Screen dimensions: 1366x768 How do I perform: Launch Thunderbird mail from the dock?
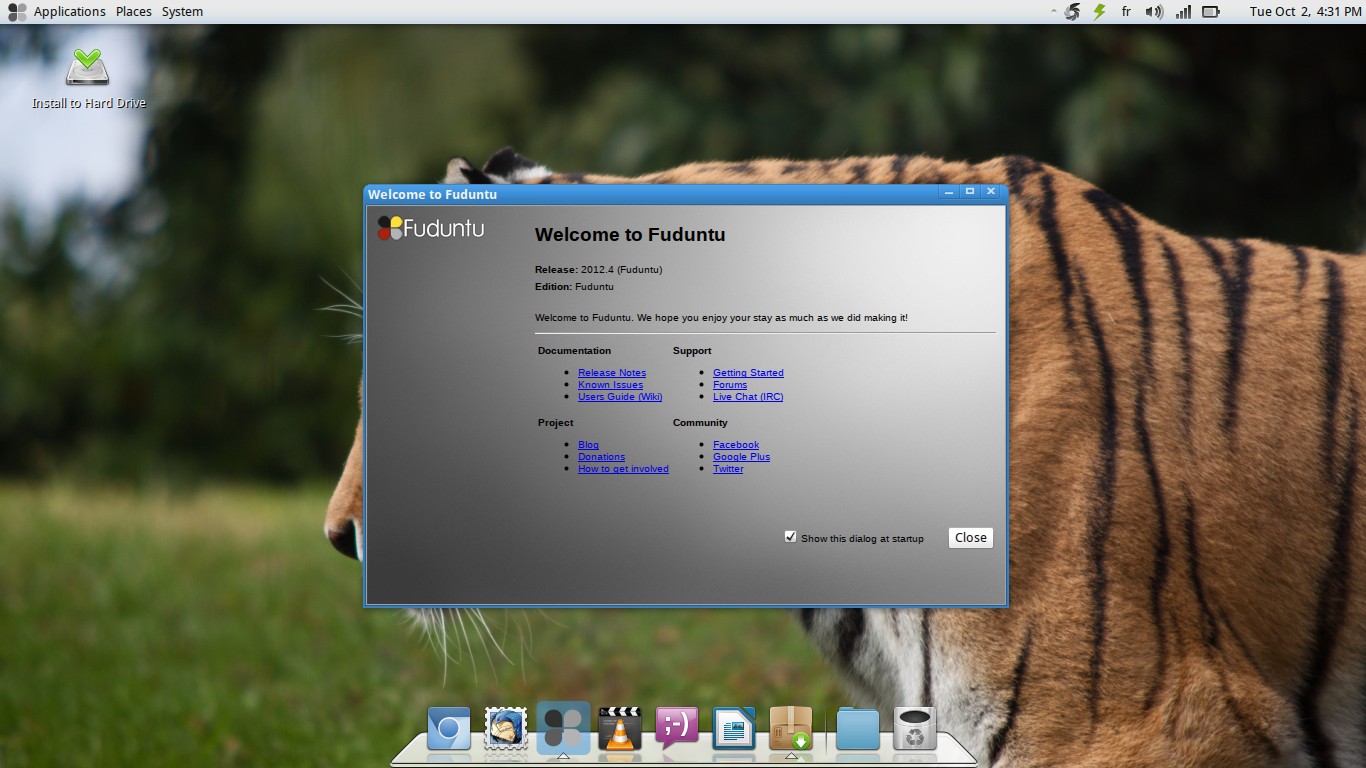click(x=506, y=729)
